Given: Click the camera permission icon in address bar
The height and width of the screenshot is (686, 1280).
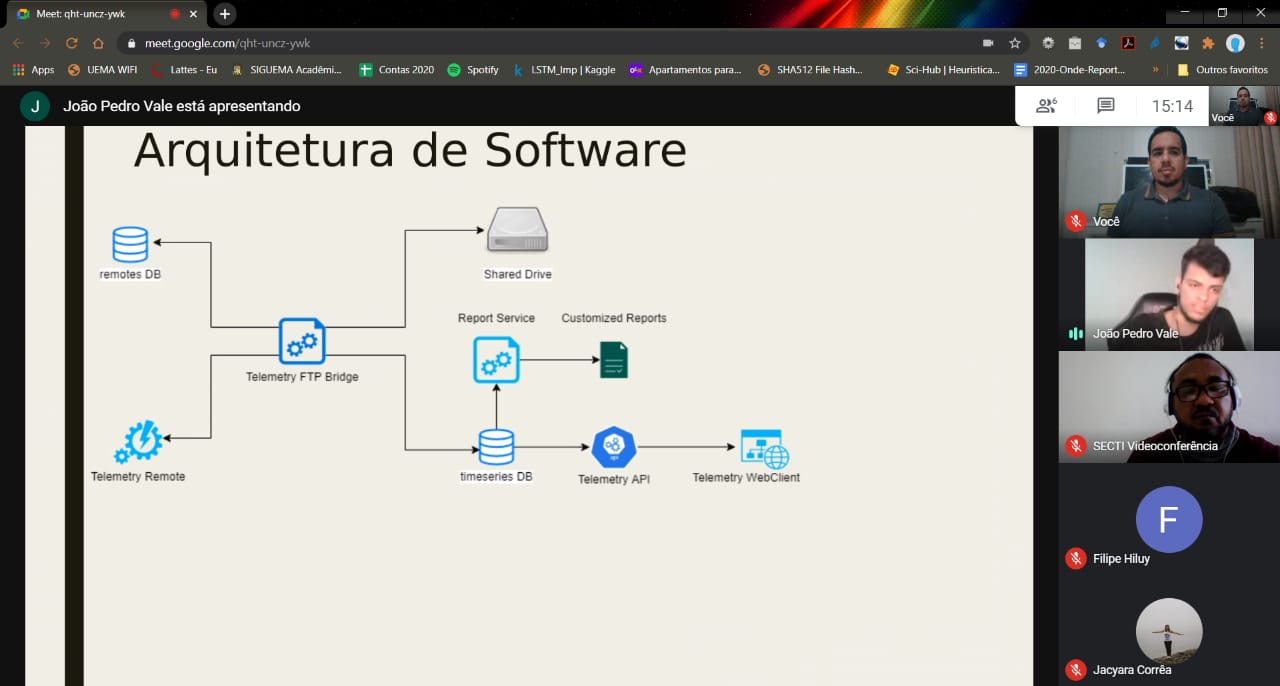Looking at the screenshot, I should tap(988, 43).
